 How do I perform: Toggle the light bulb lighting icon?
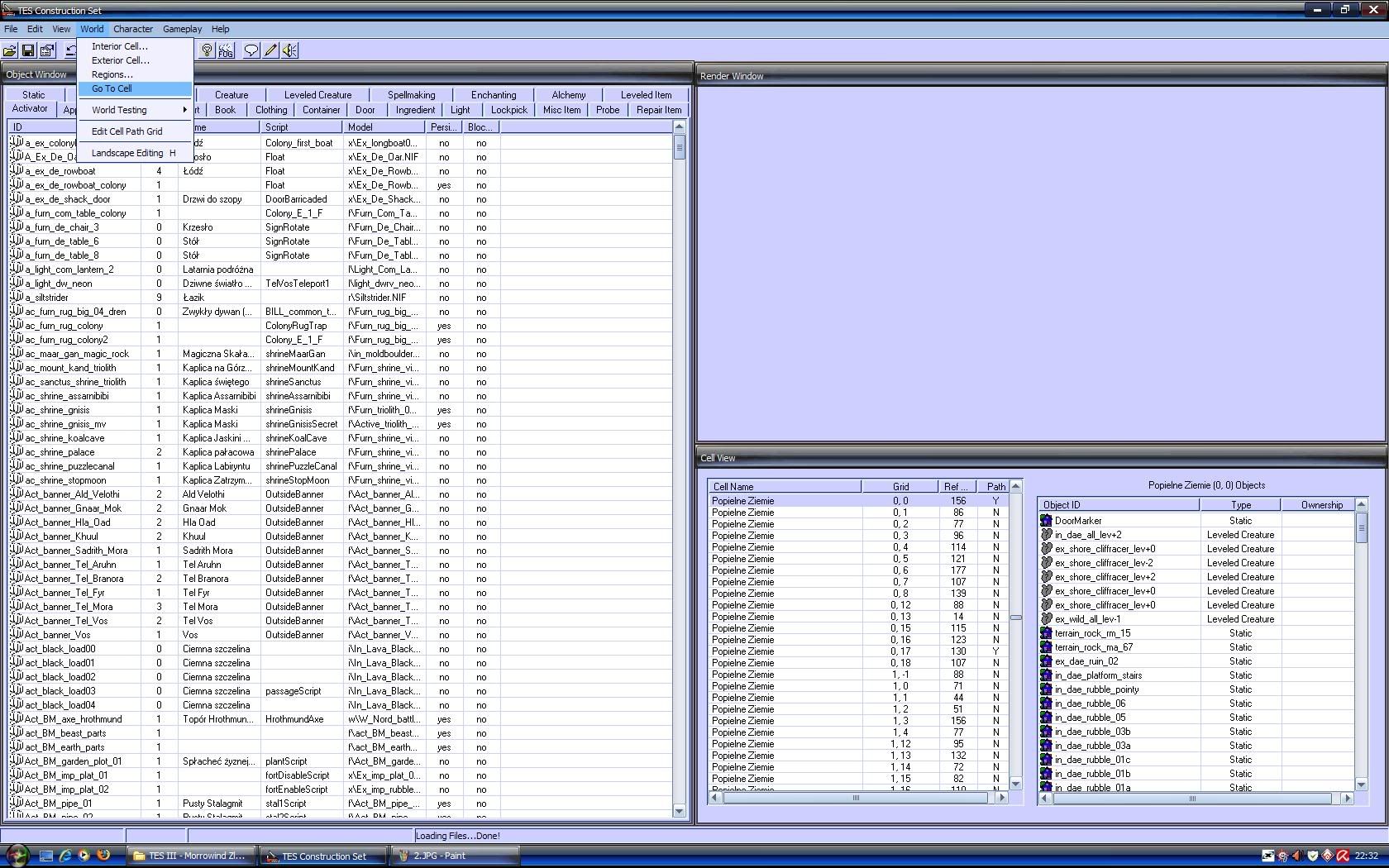pyautogui.click(x=207, y=50)
